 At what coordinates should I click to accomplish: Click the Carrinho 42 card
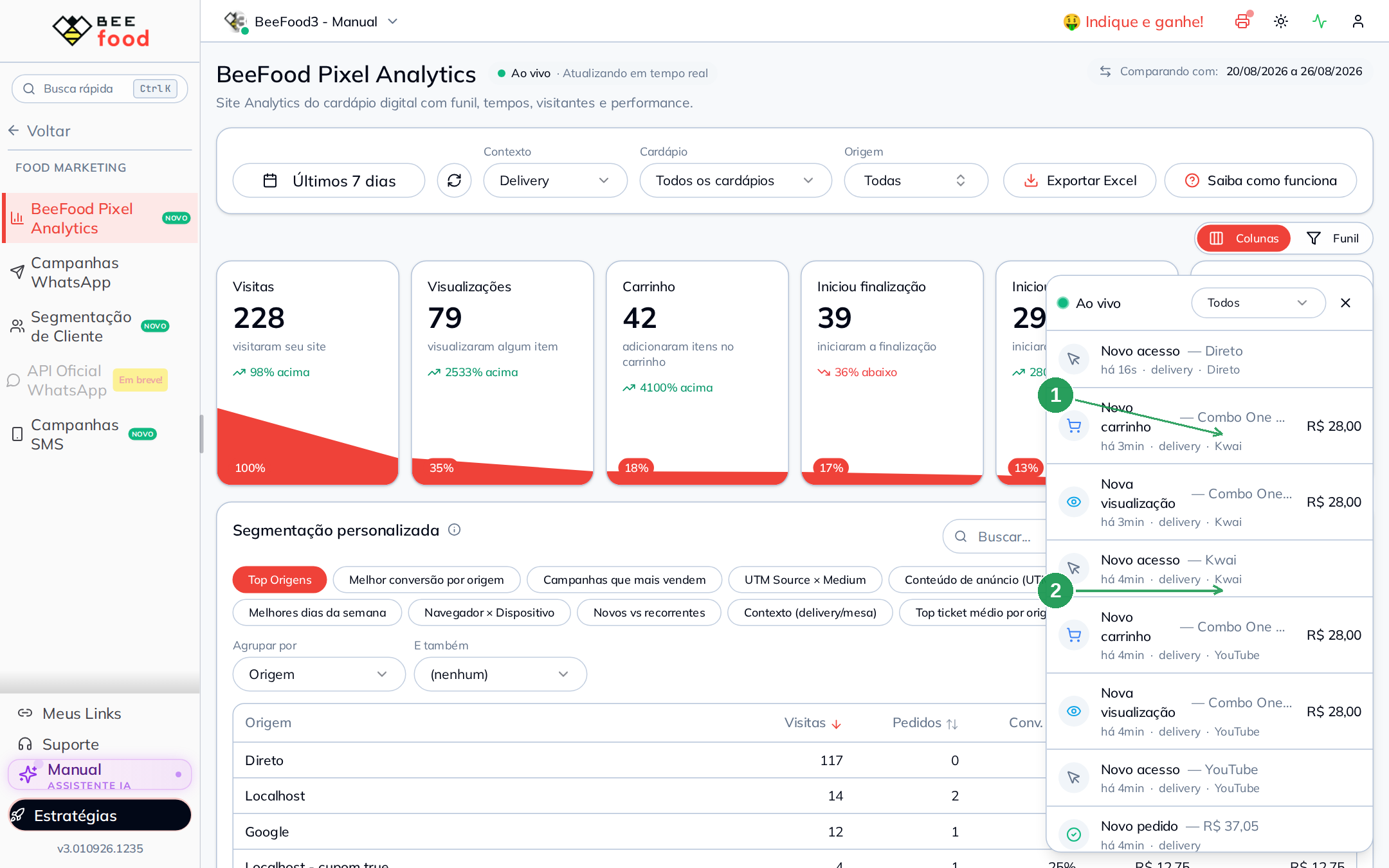tap(698, 373)
